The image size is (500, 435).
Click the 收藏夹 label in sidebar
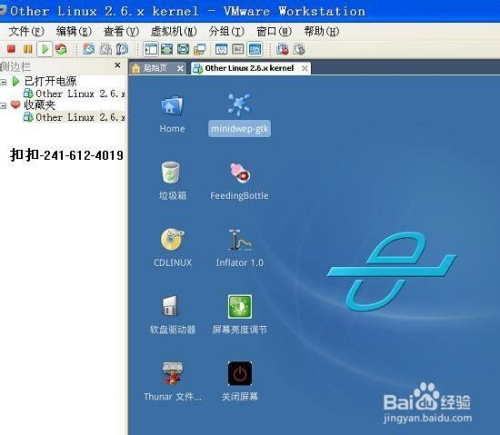pos(39,105)
